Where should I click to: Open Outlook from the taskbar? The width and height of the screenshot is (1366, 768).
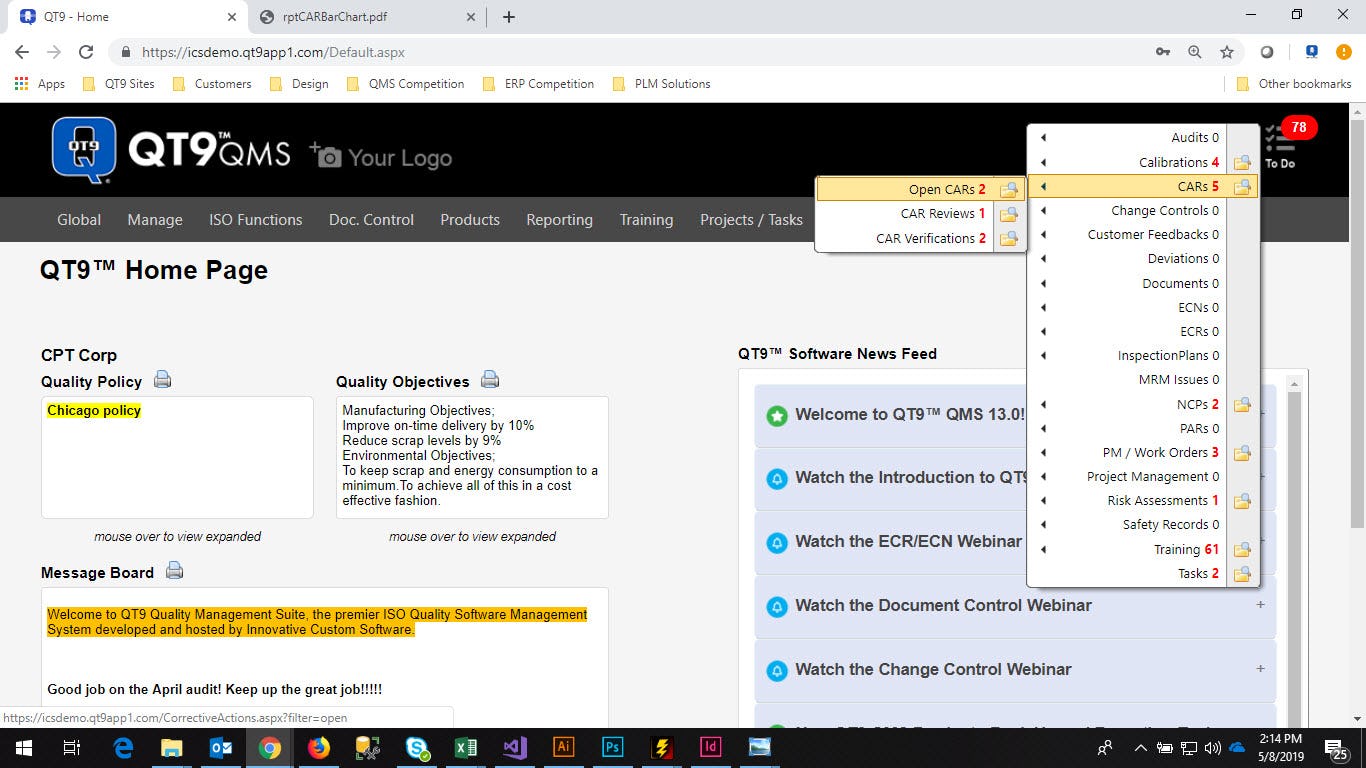coord(221,747)
